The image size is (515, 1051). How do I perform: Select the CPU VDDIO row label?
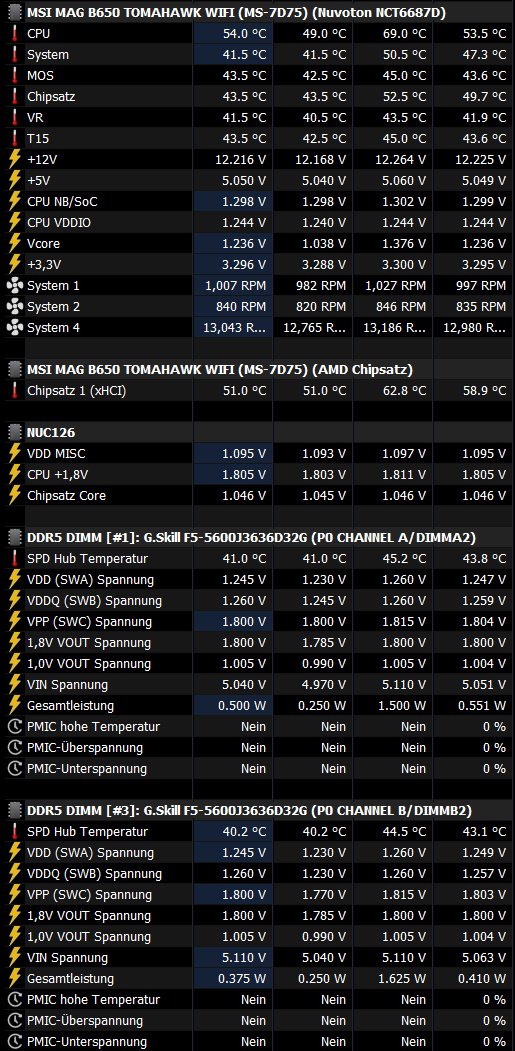(x=59, y=223)
